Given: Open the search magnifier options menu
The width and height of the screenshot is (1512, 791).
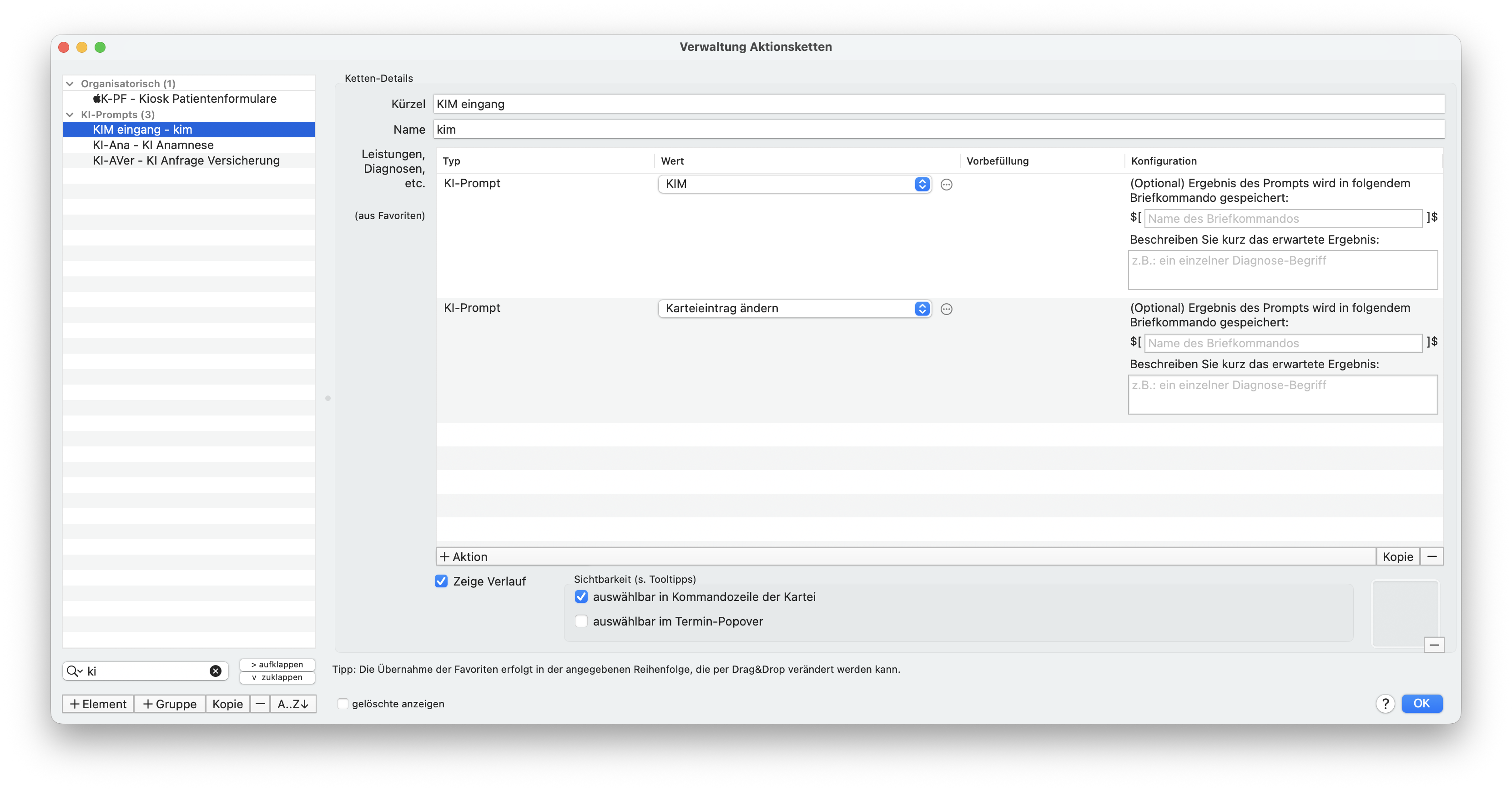Looking at the screenshot, I should pos(75,671).
